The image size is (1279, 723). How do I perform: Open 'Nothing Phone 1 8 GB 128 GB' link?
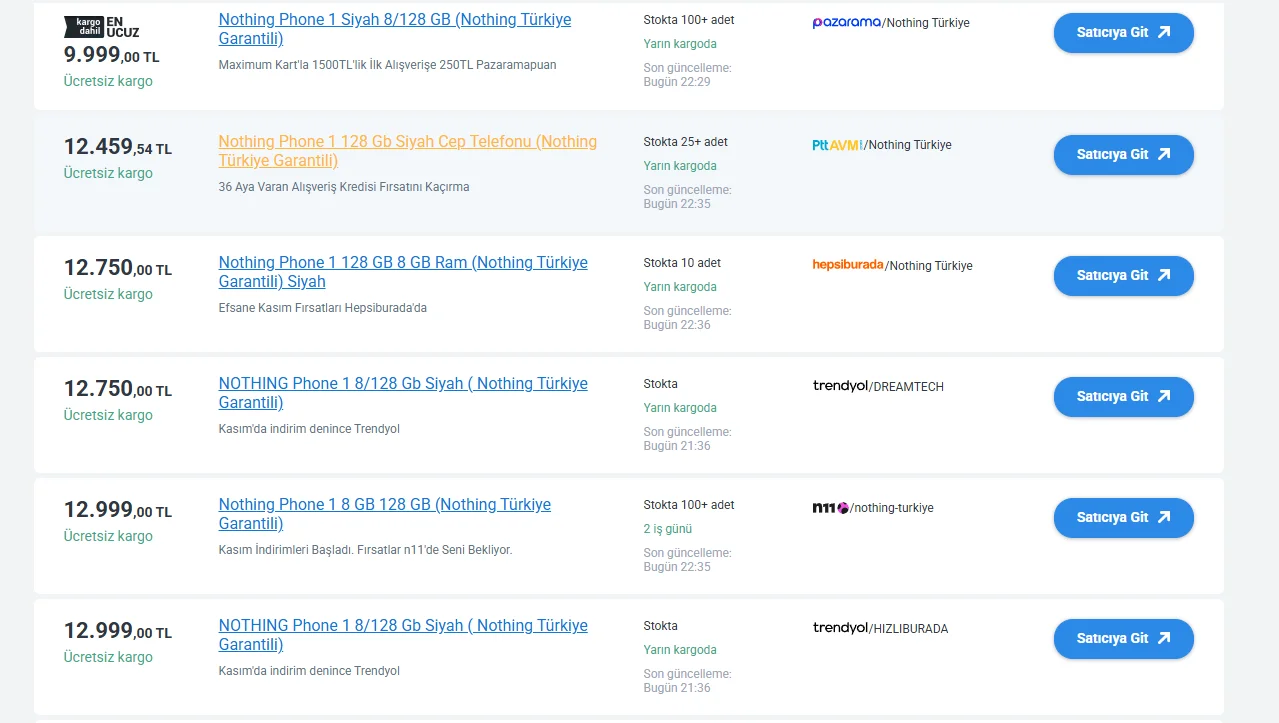(x=384, y=505)
